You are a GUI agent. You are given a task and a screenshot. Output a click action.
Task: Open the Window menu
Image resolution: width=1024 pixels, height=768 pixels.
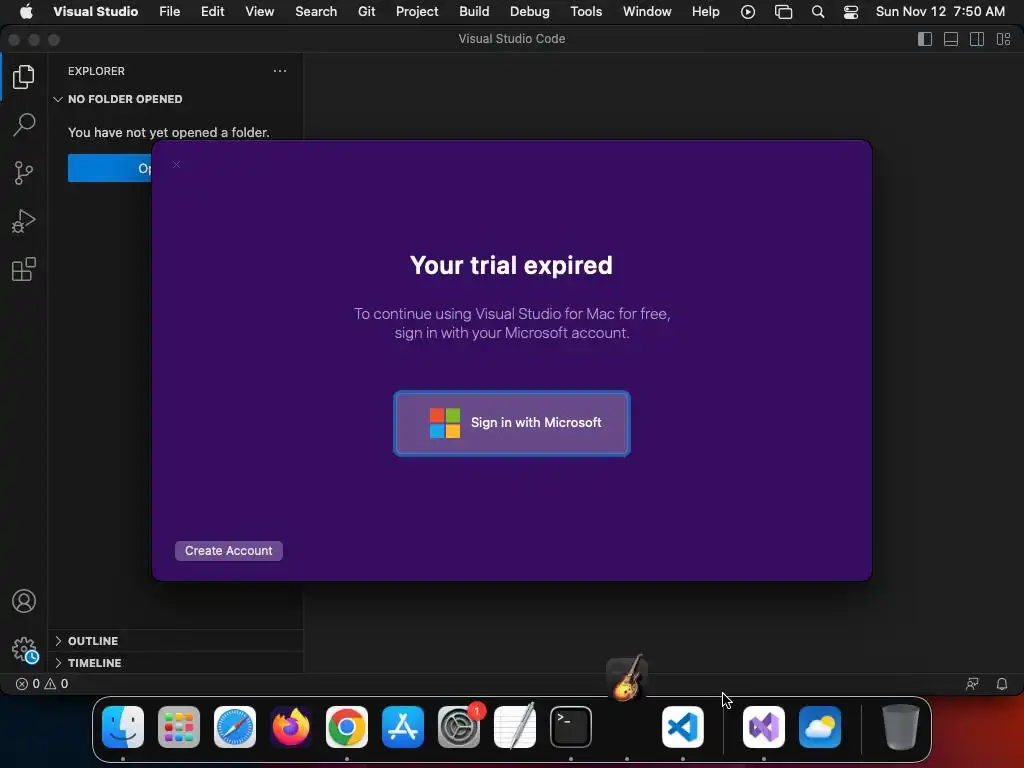click(647, 12)
